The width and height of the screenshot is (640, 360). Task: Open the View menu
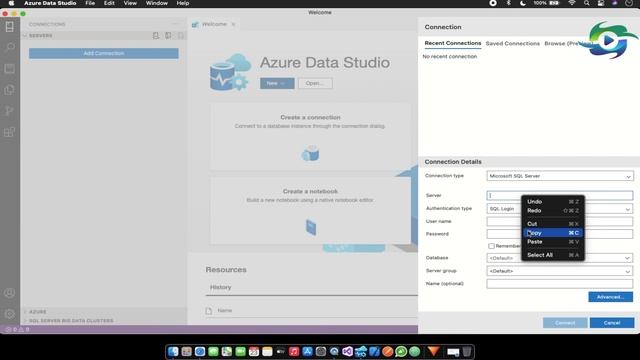tap(130, 3)
